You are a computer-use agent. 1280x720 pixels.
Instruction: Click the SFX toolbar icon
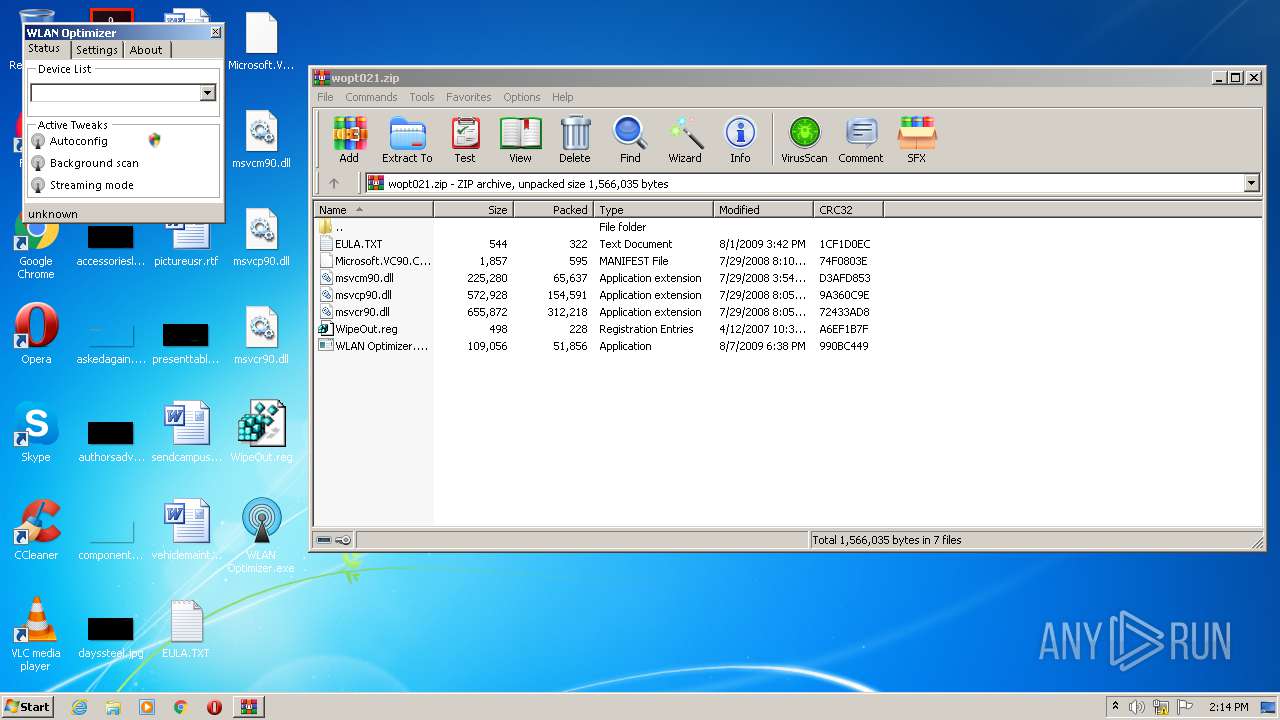(x=916, y=139)
